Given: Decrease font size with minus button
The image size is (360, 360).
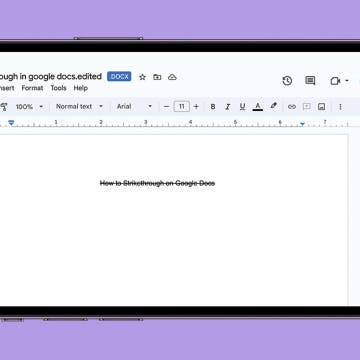Looking at the screenshot, I should point(167,107).
